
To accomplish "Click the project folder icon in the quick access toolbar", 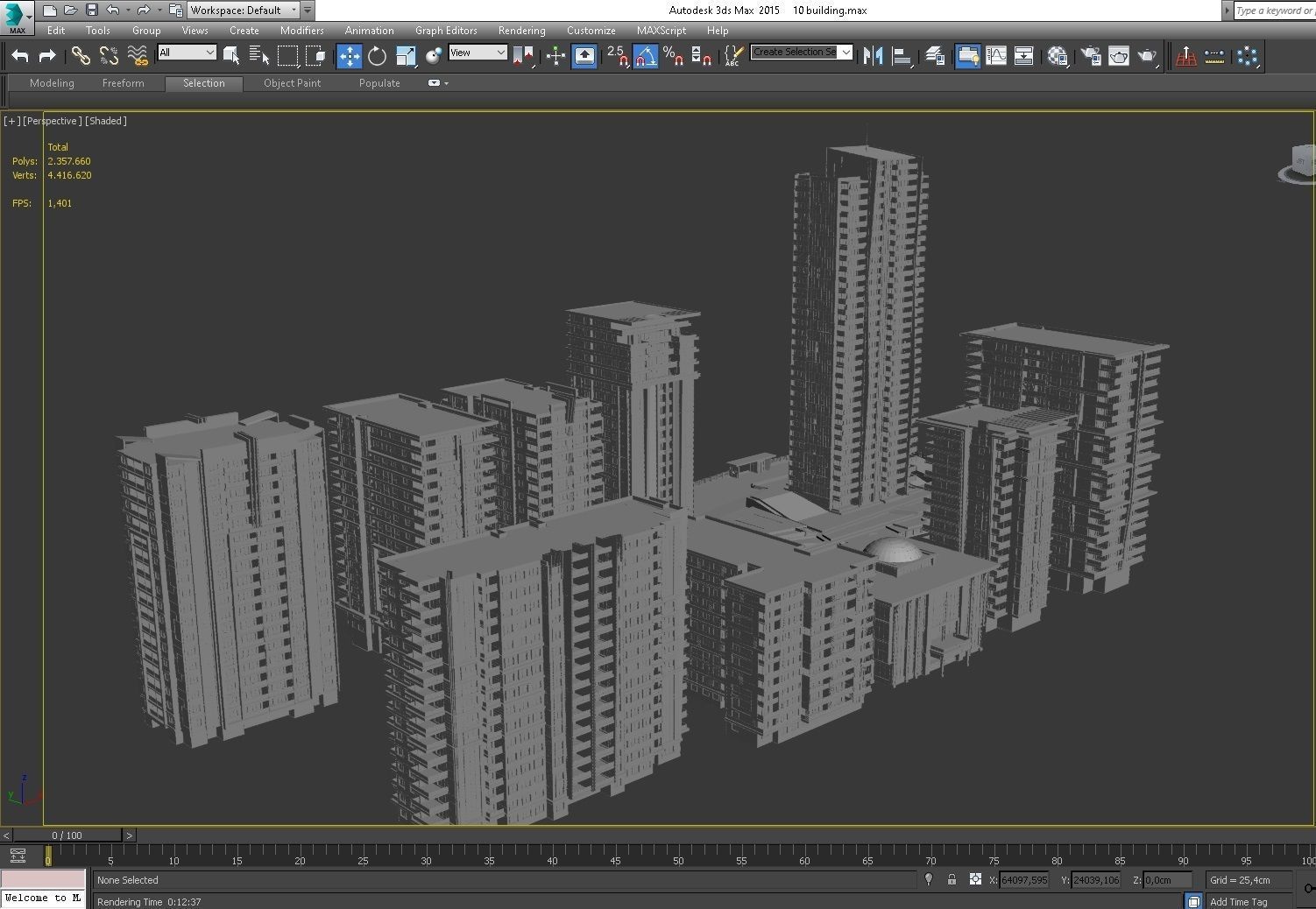I will click(x=175, y=11).
